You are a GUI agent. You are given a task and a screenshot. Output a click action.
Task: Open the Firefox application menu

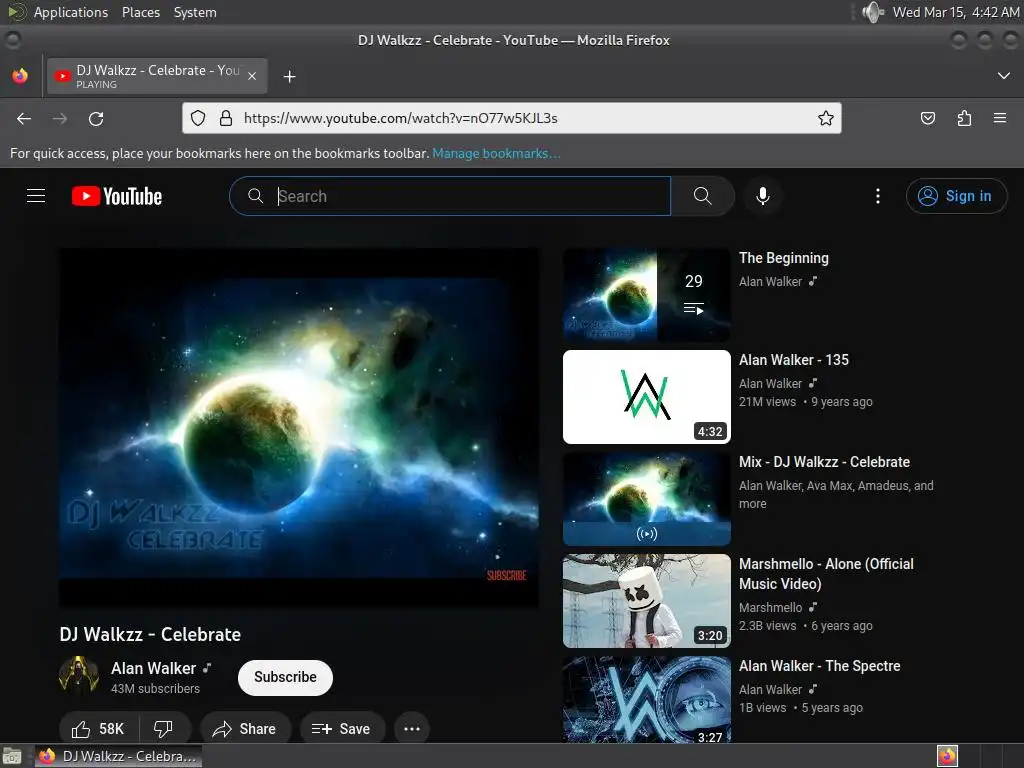pyautogui.click(x=1000, y=118)
